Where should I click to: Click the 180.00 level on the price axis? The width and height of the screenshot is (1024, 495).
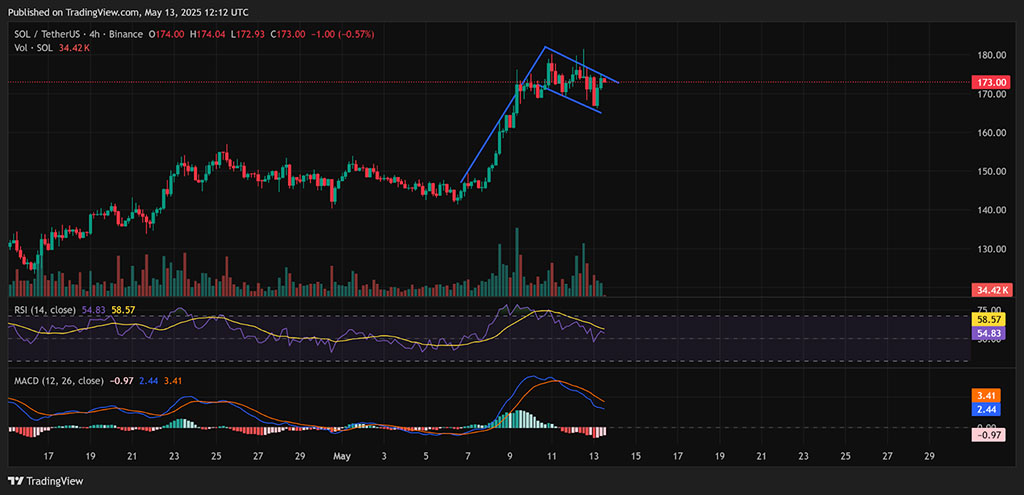pos(990,55)
